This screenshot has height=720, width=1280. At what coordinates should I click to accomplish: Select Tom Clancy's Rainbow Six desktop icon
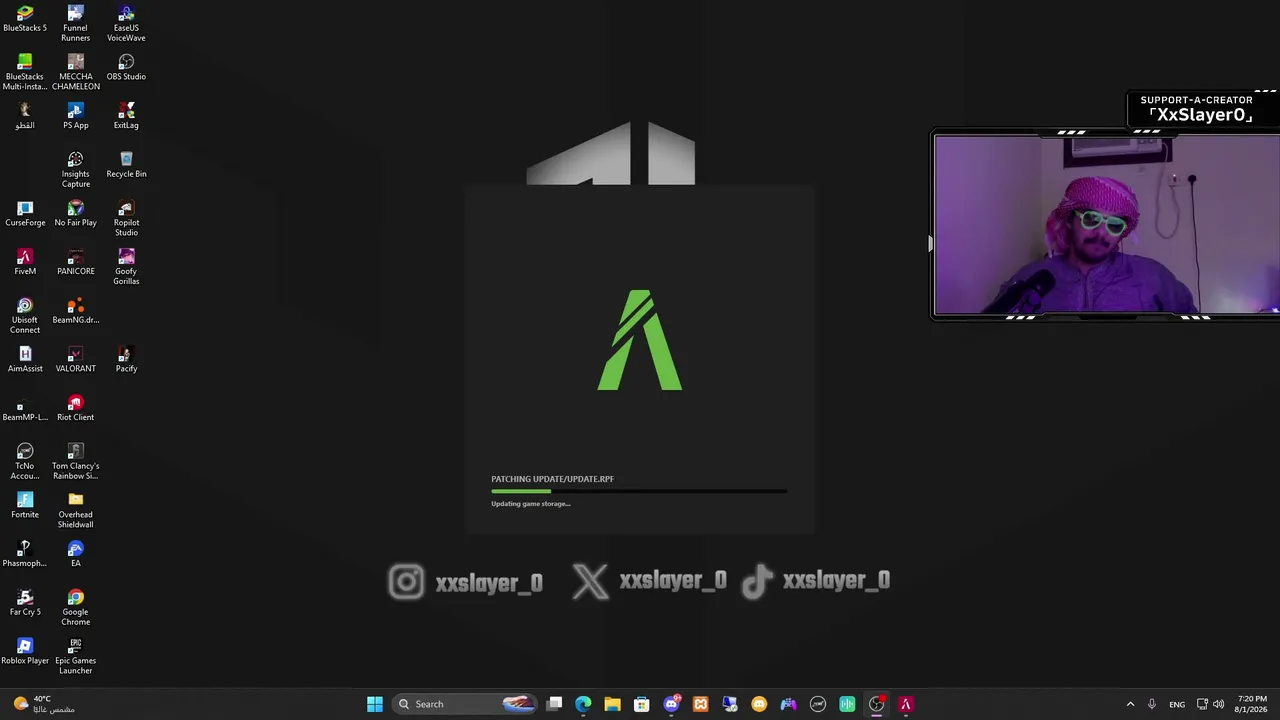pyautogui.click(x=76, y=462)
